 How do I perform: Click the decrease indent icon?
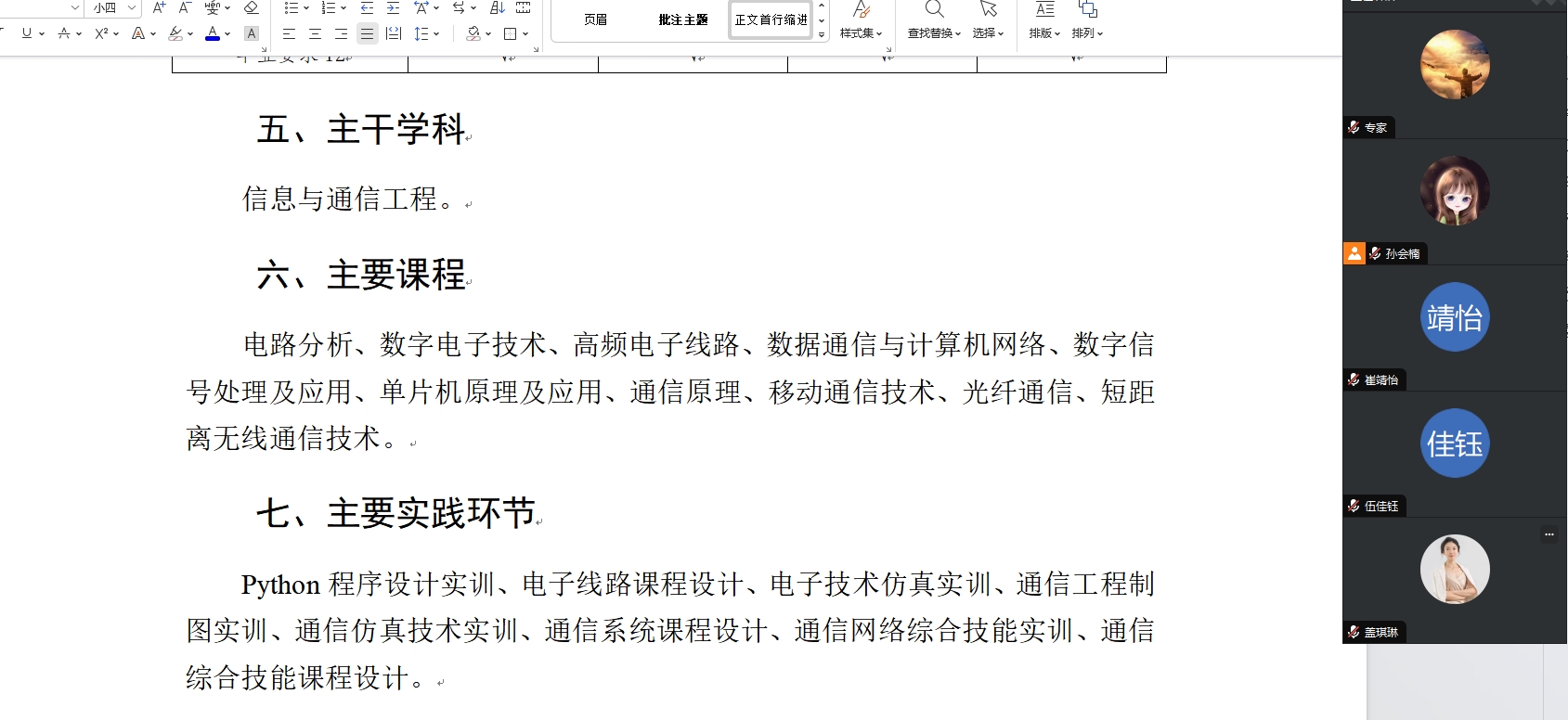[367, 8]
